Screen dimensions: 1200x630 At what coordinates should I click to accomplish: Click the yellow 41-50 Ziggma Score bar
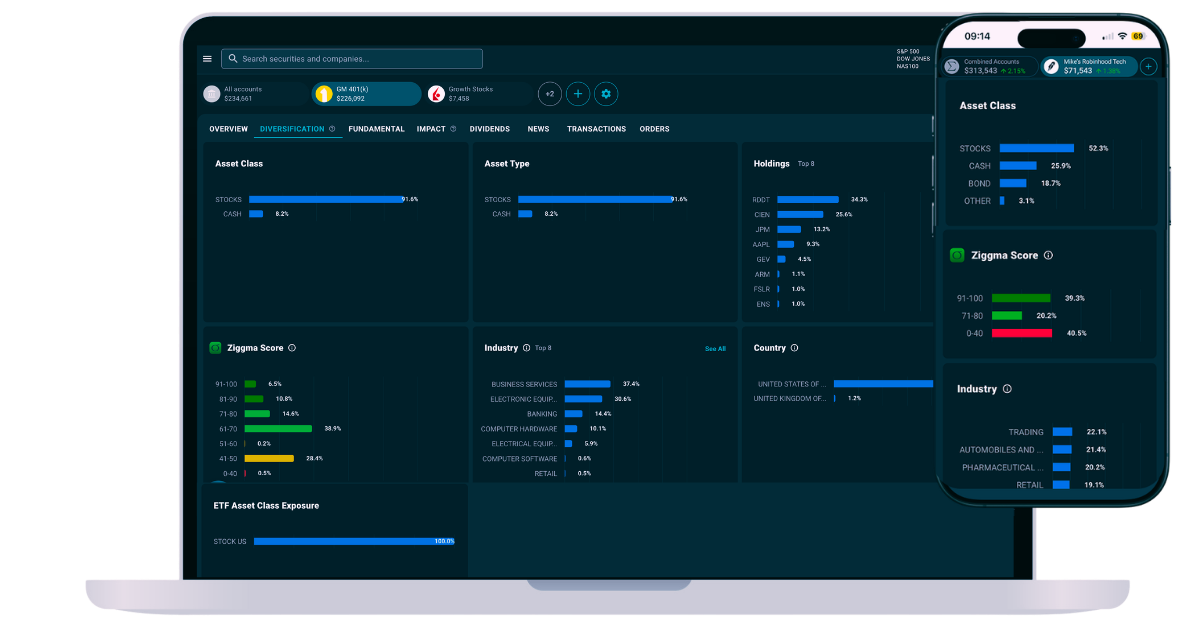(x=269, y=458)
